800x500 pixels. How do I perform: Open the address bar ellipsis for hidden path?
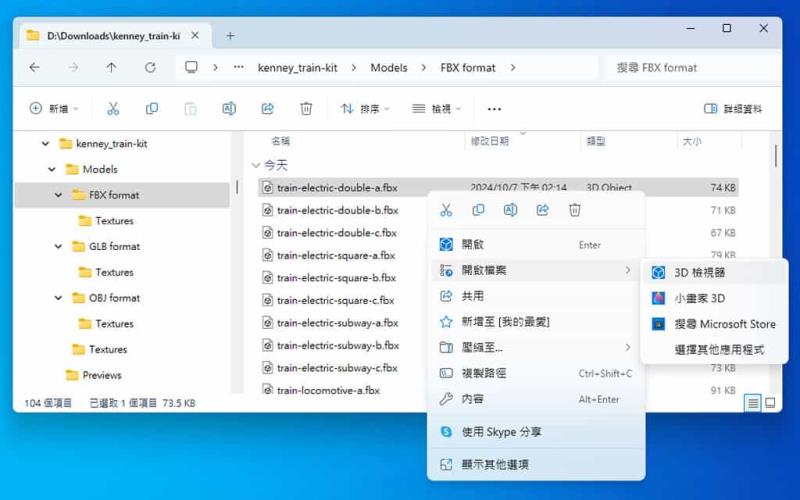(x=238, y=67)
